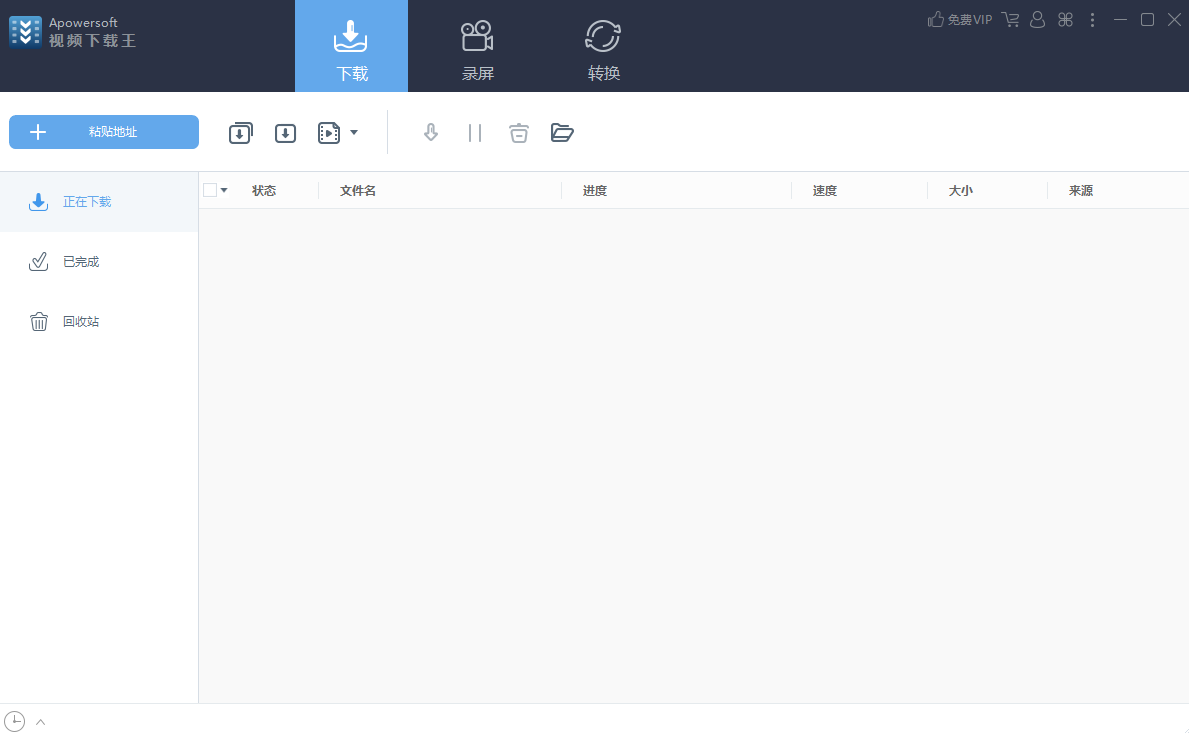The height and width of the screenshot is (733, 1189).
Task: Open the download folder icon
Action: pyautogui.click(x=562, y=133)
